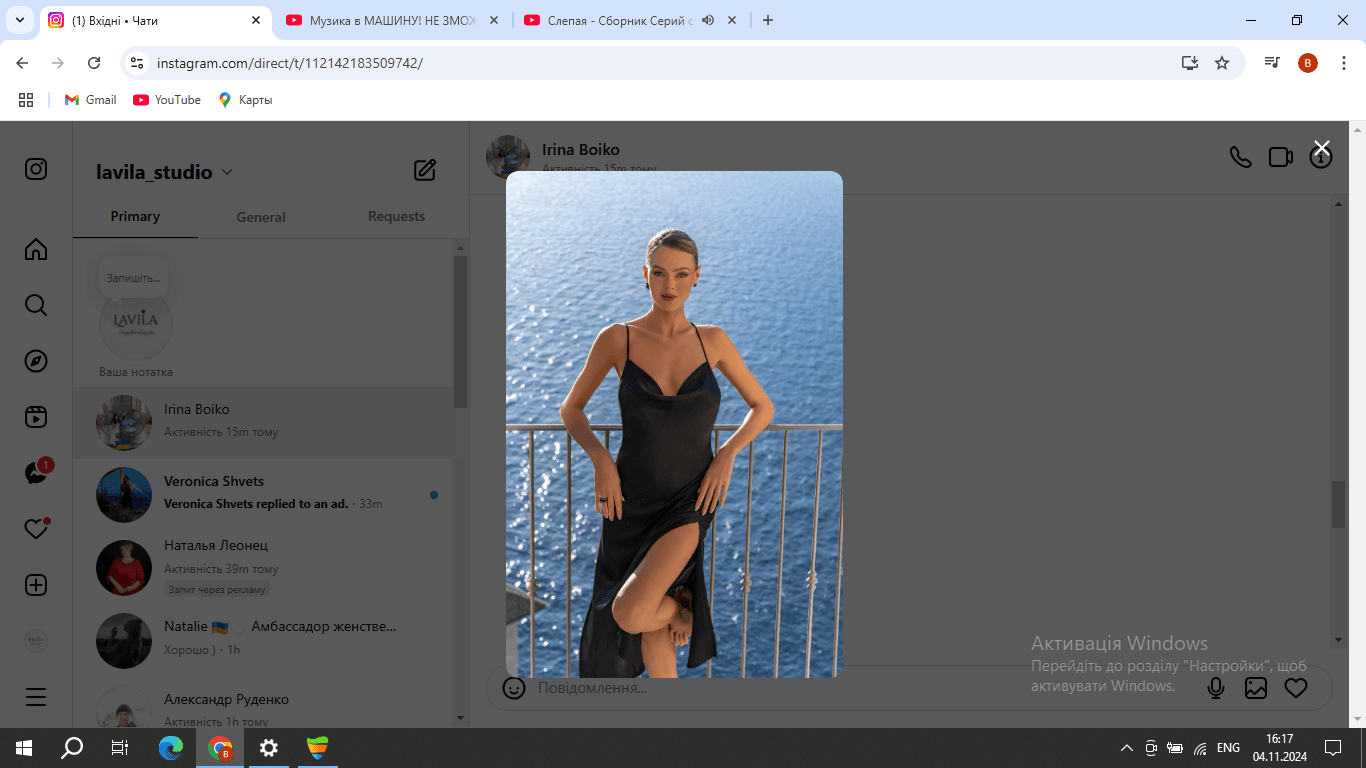
Task: Click the Instagram logo in the sidebar
Action: point(36,169)
